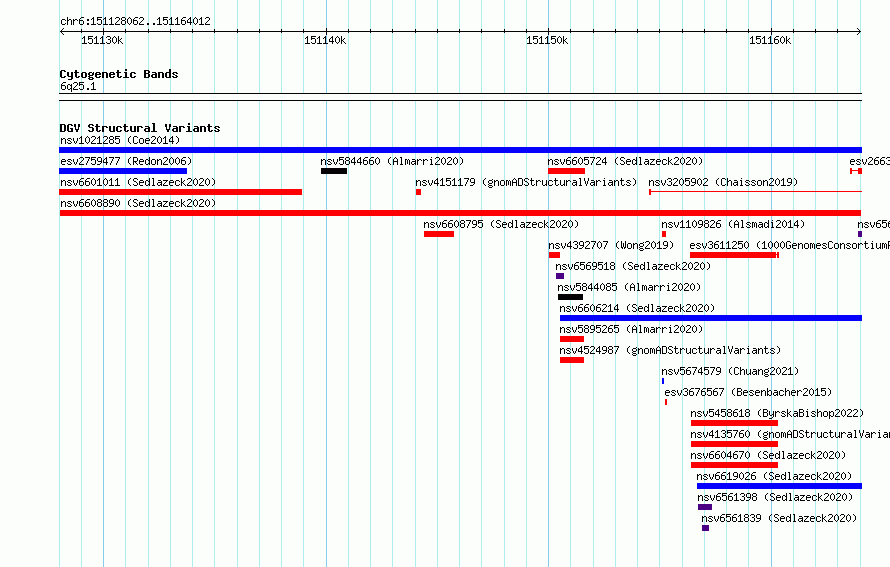Open nsv6561839 (Sedlazeck2020) label
The image size is (890, 567).
click(x=779, y=518)
